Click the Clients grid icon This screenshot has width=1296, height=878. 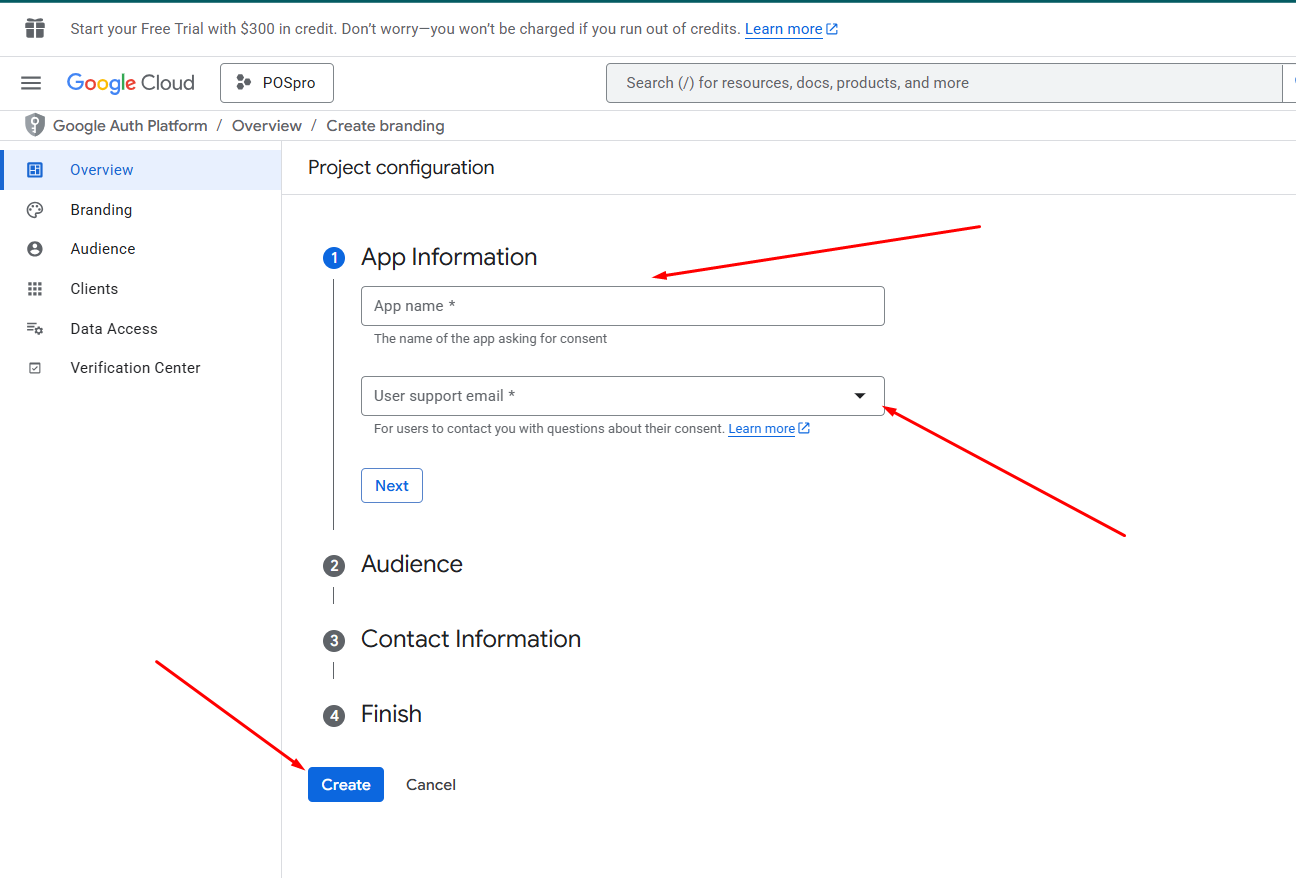coord(35,289)
